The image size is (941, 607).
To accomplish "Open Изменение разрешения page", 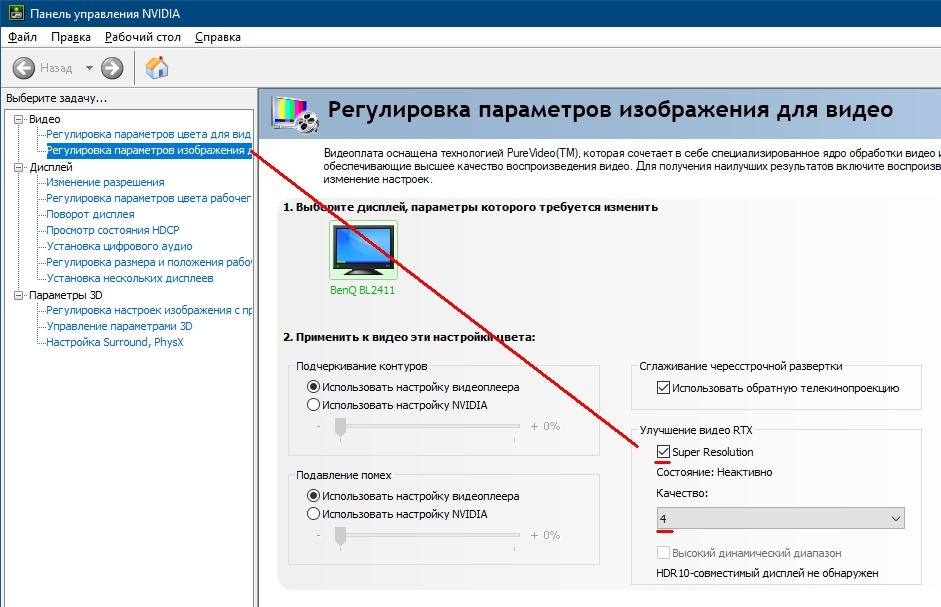I will coord(105,182).
